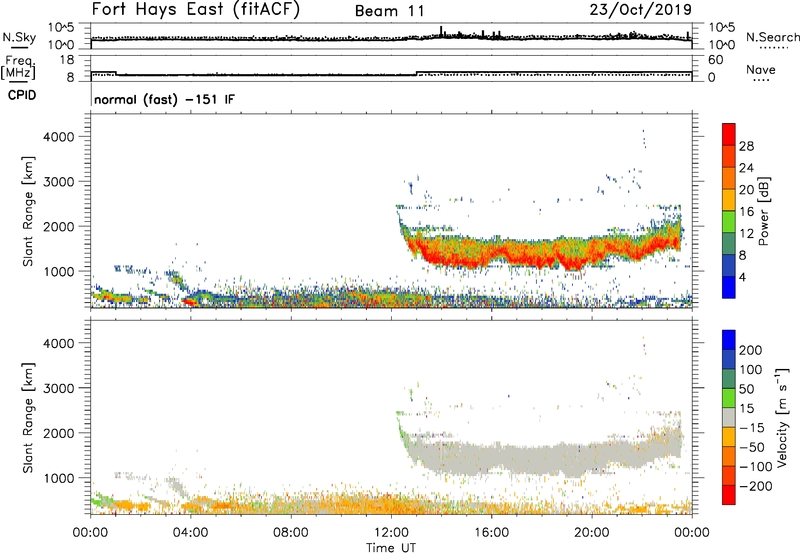Click the 'CPID' label
Image resolution: width=800 pixels, height=554 pixels.
pyautogui.click(x=22, y=95)
